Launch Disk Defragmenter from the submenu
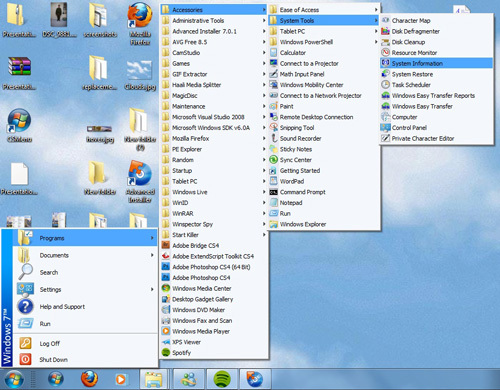The width and height of the screenshot is (500, 390). (x=436, y=31)
